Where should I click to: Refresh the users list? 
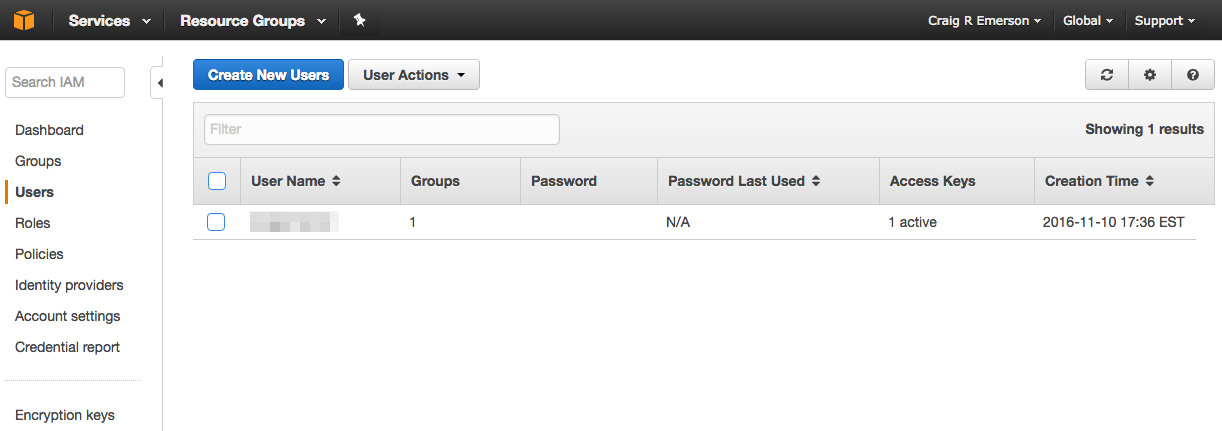click(x=1107, y=75)
